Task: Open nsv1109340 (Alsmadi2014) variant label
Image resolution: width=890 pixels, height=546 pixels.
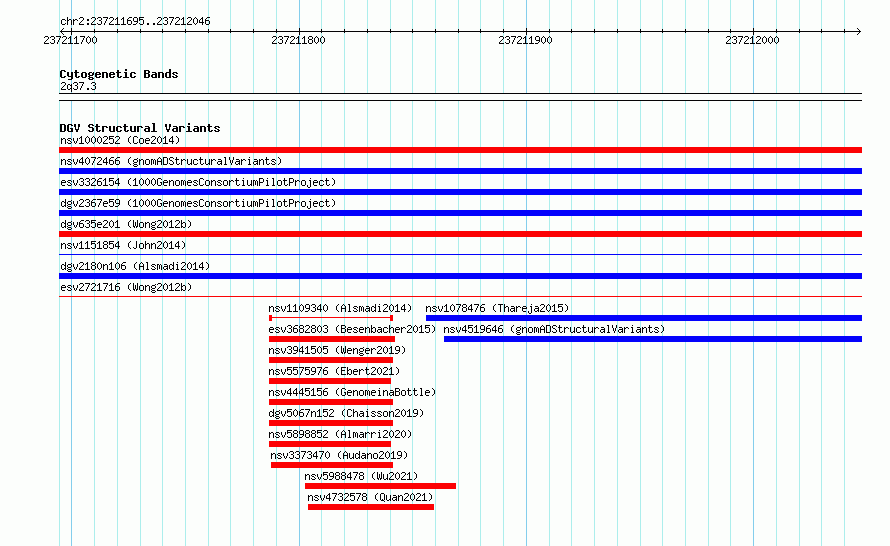Action: [340, 308]
